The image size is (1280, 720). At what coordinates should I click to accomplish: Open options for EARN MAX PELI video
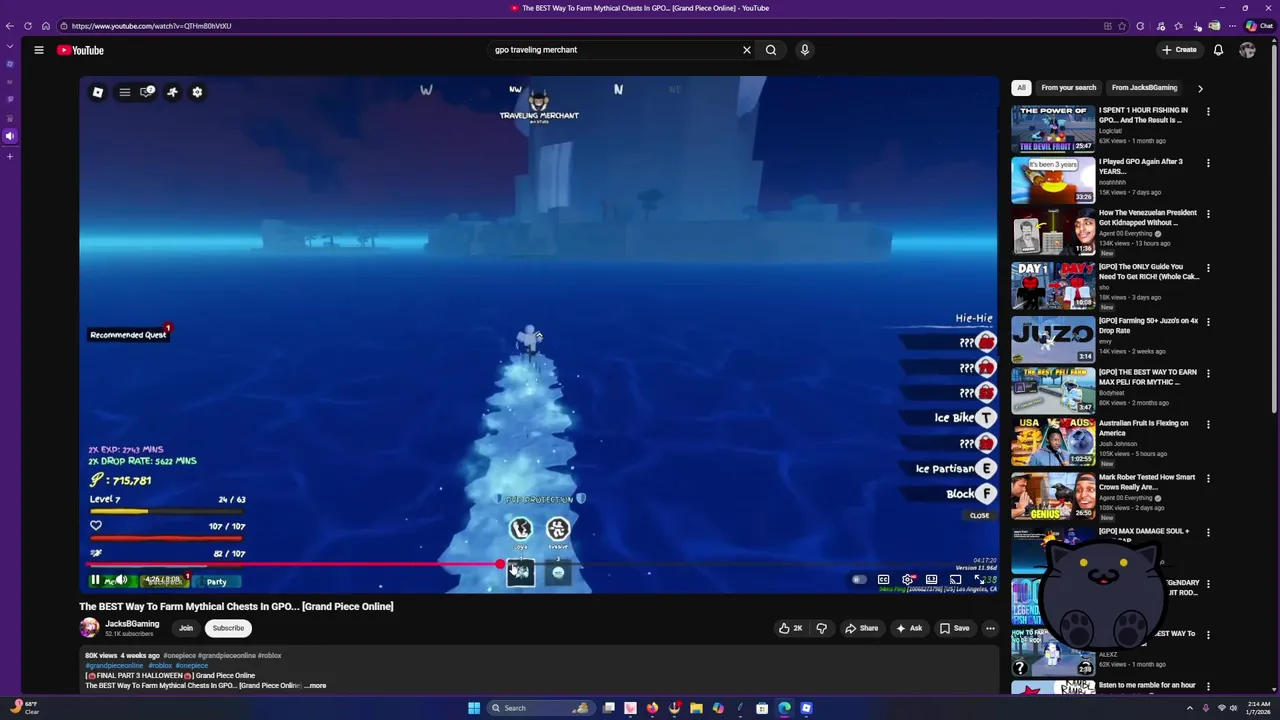pyautogui.click(x=1208, y=373)
